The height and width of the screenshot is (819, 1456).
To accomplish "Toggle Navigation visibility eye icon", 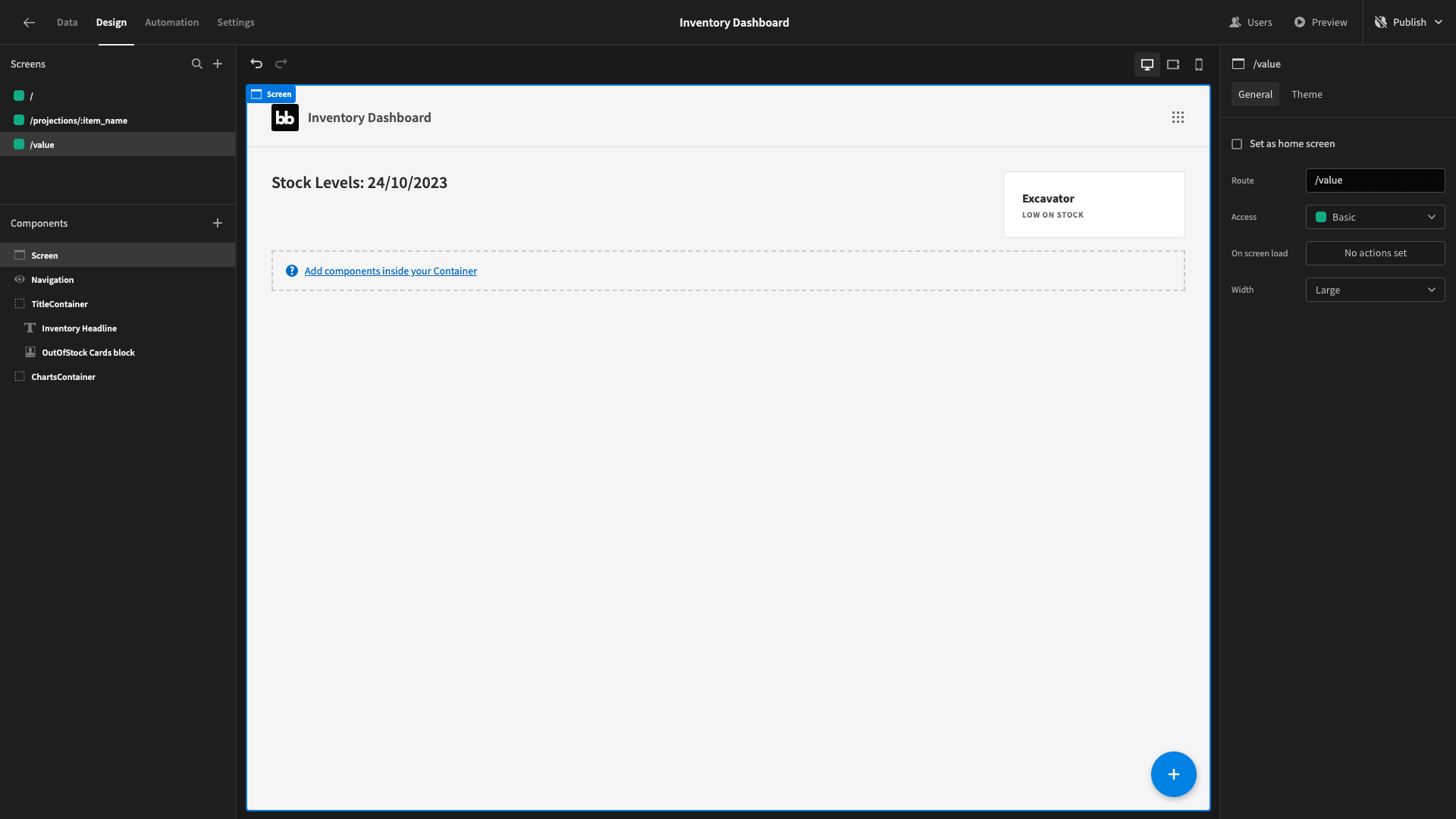I will click(20, 280).
